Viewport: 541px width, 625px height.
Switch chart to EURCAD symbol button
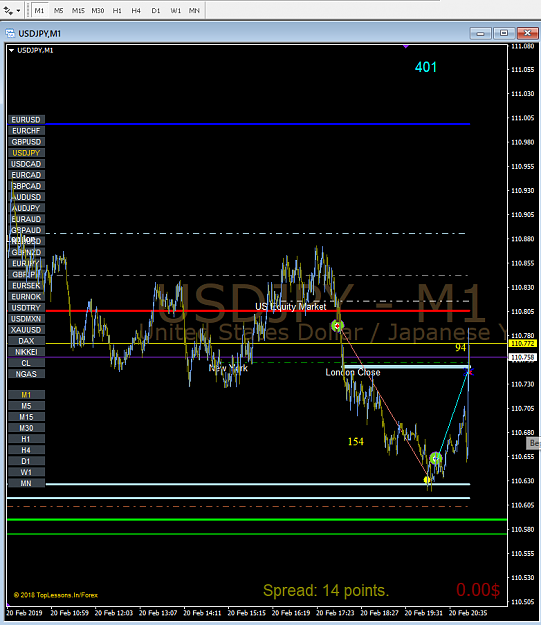(x=26, y=175)
